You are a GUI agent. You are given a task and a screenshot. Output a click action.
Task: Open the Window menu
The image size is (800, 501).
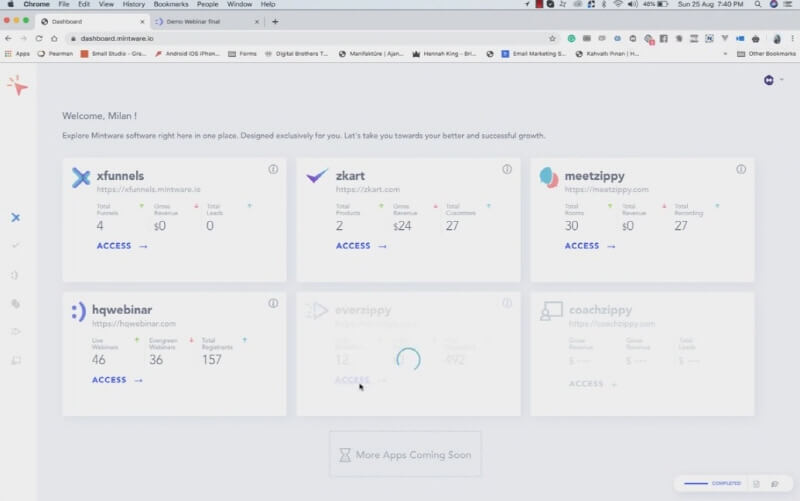239,4
